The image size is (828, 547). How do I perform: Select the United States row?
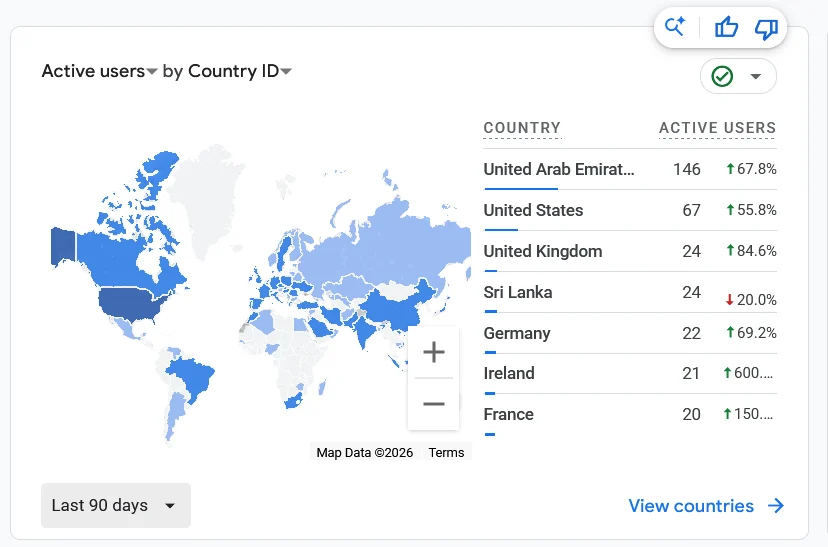point(630,210)
